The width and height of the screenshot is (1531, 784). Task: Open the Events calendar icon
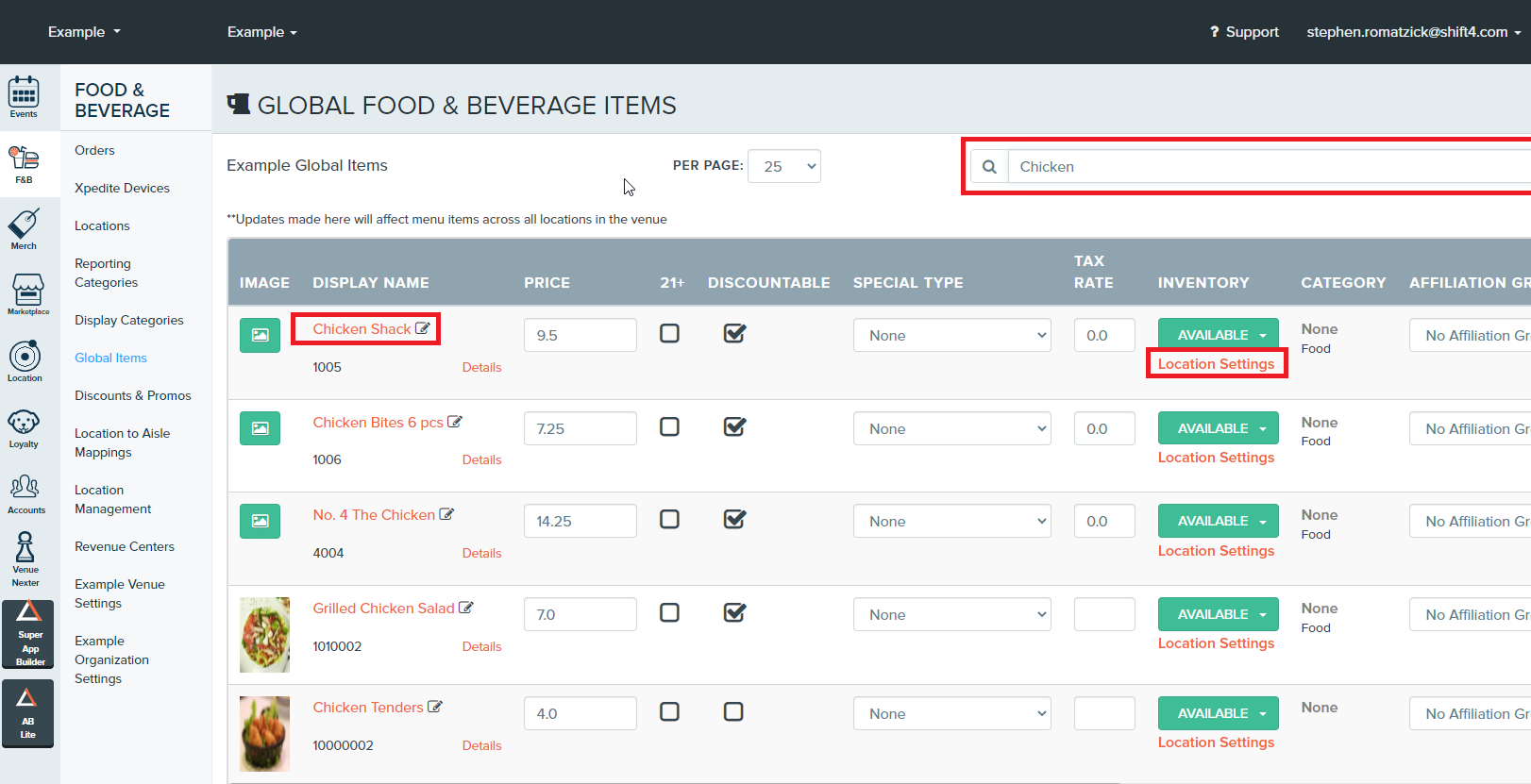24,97
